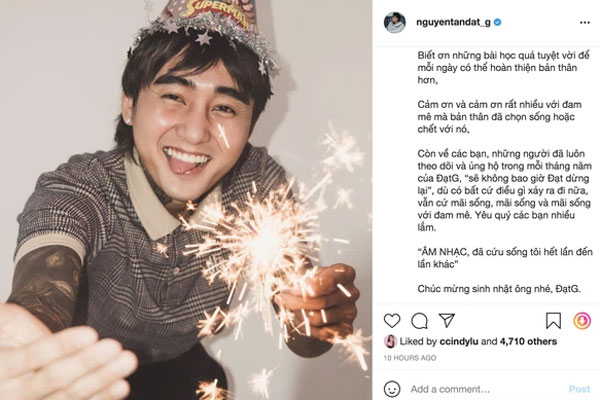Screen dimensions: 600x400
Task: Click the 10 HOURS AGO timestamp
Action: pos(410,358)
